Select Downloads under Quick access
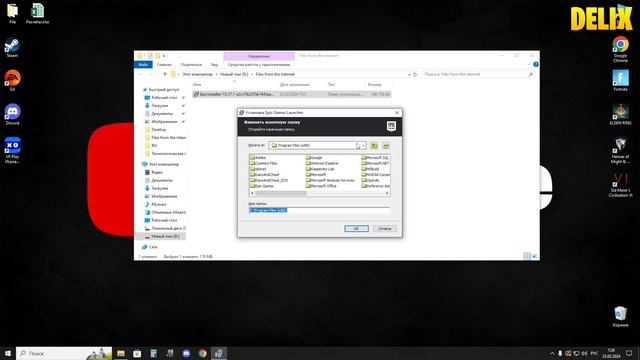Image resolution: width=640 pixels, height=360 pixels. click(x=160, y=106)
